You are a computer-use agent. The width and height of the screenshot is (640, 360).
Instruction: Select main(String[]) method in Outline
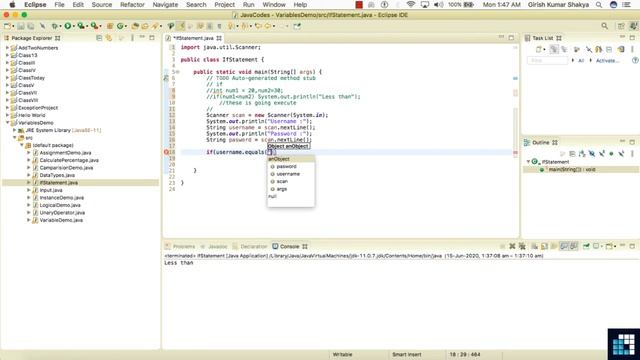(x=571, y=169)
